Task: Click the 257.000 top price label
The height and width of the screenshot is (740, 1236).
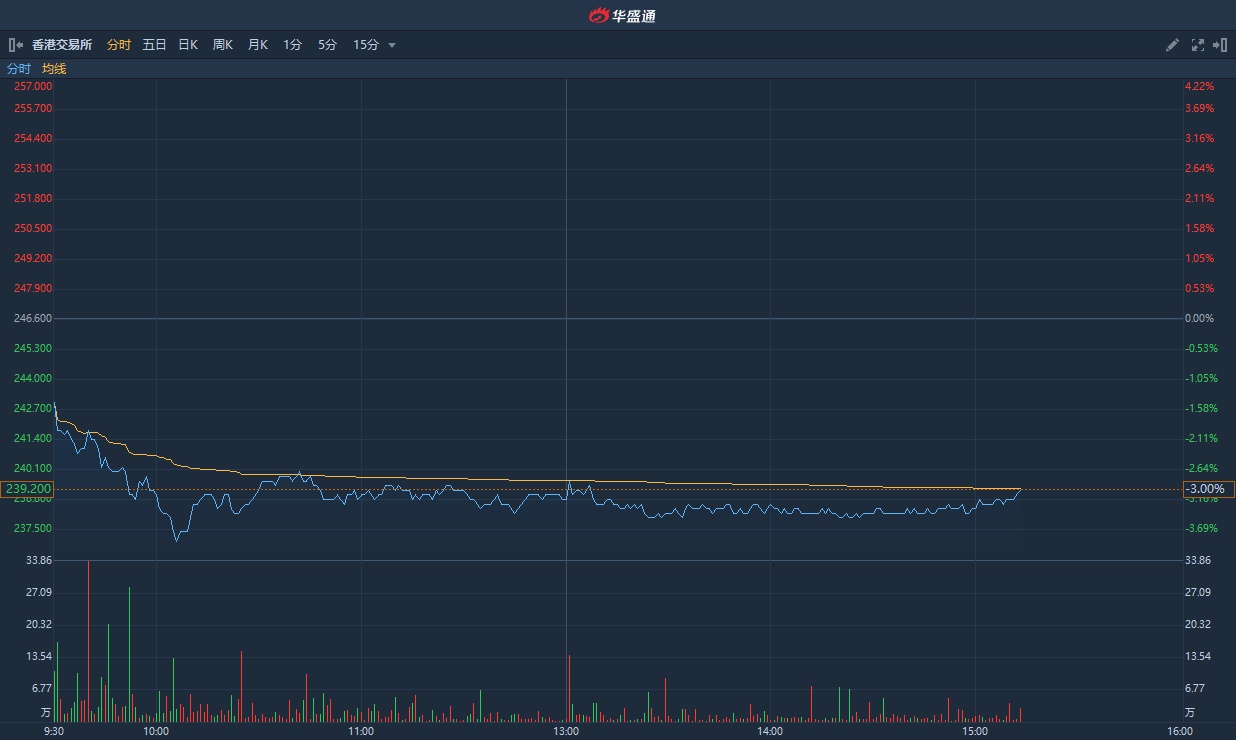Action: [x=33, y=86]
